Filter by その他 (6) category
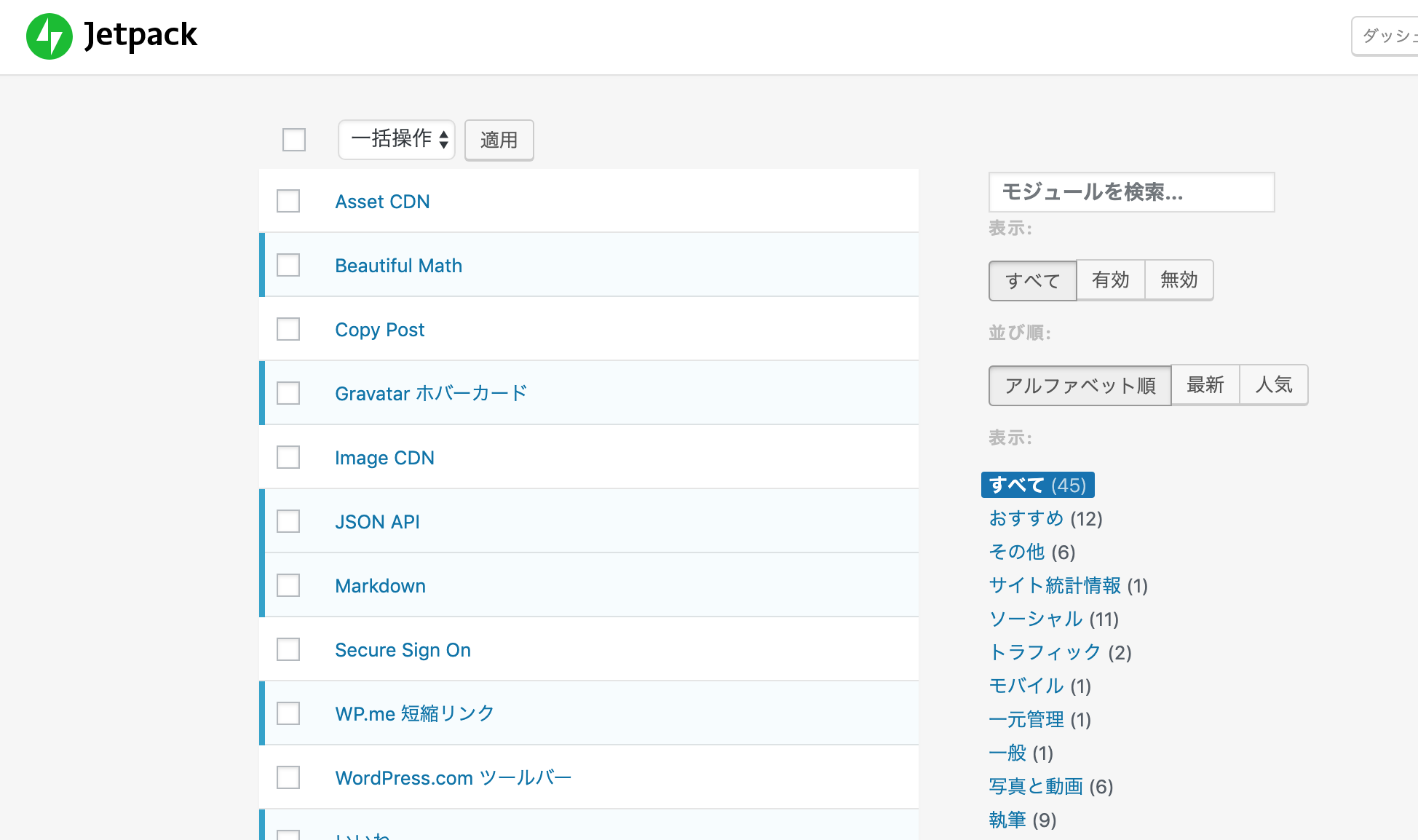1418x840 pixels. pyautogui.click(x=1031, y=552)
